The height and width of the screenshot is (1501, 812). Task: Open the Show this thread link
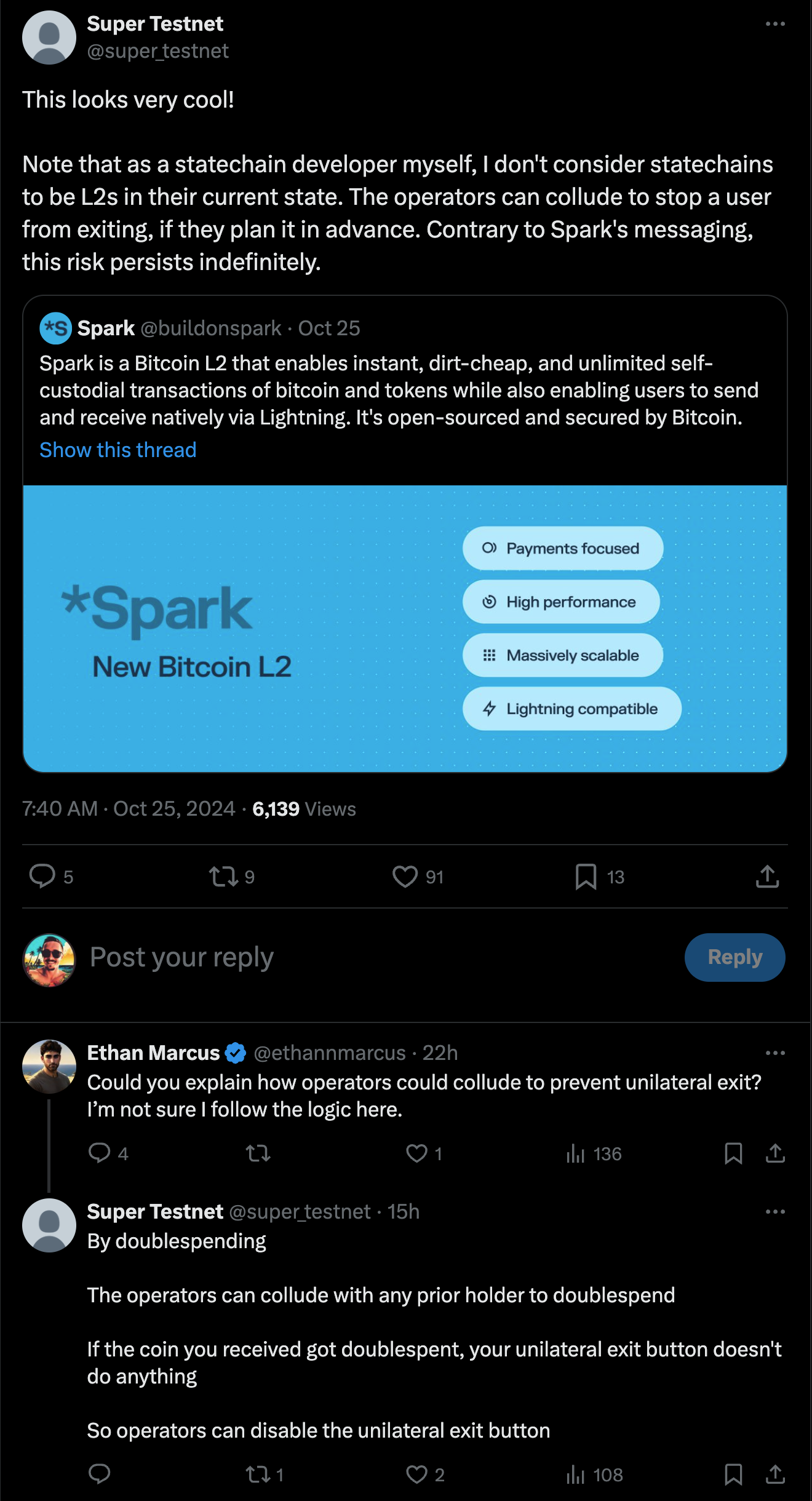pyautogui.click(x=118, y=450)
